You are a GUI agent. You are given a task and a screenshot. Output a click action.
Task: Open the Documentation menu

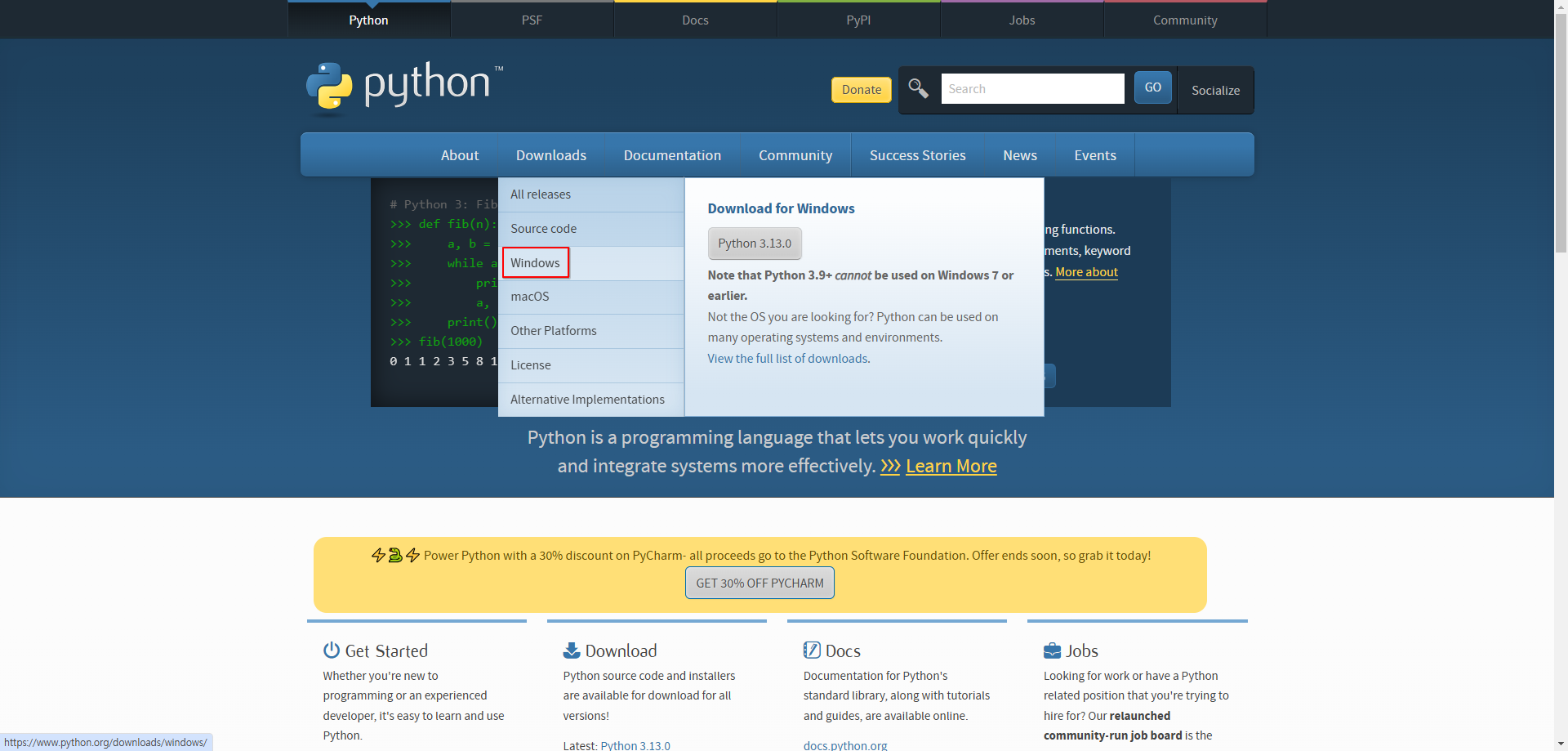pos(672,155)
